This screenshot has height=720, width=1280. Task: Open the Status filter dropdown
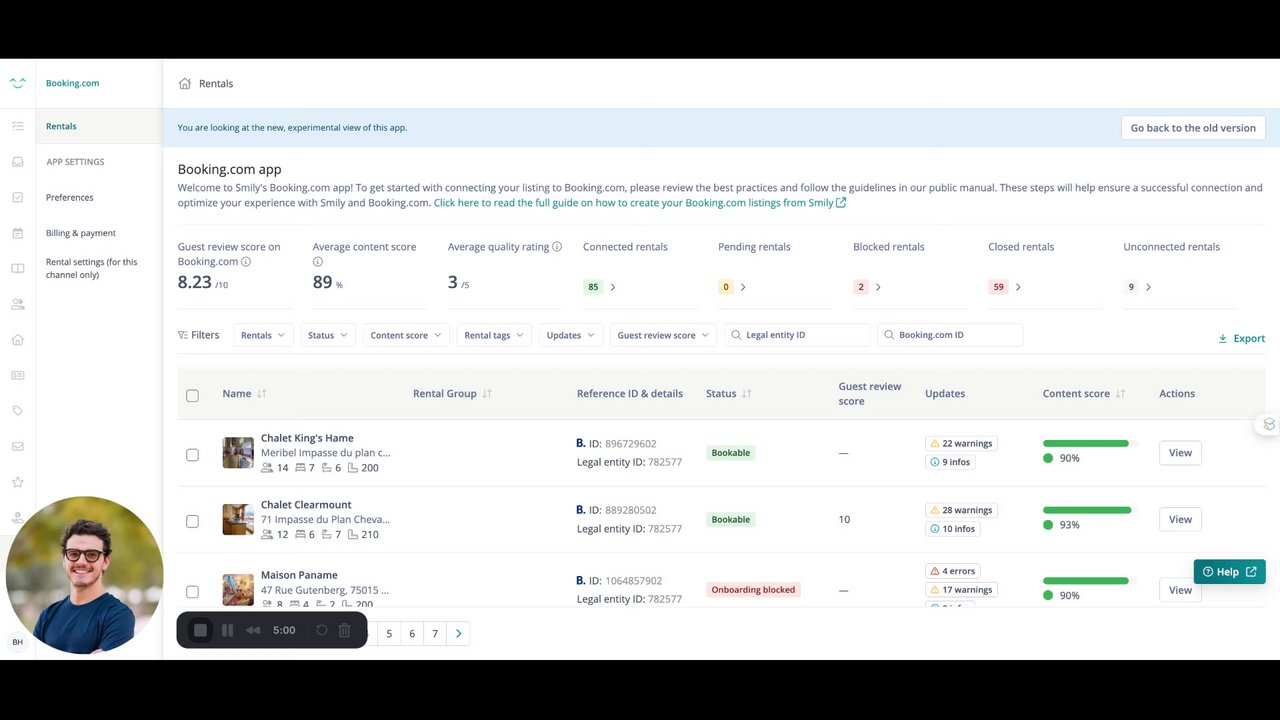[328, 335]
